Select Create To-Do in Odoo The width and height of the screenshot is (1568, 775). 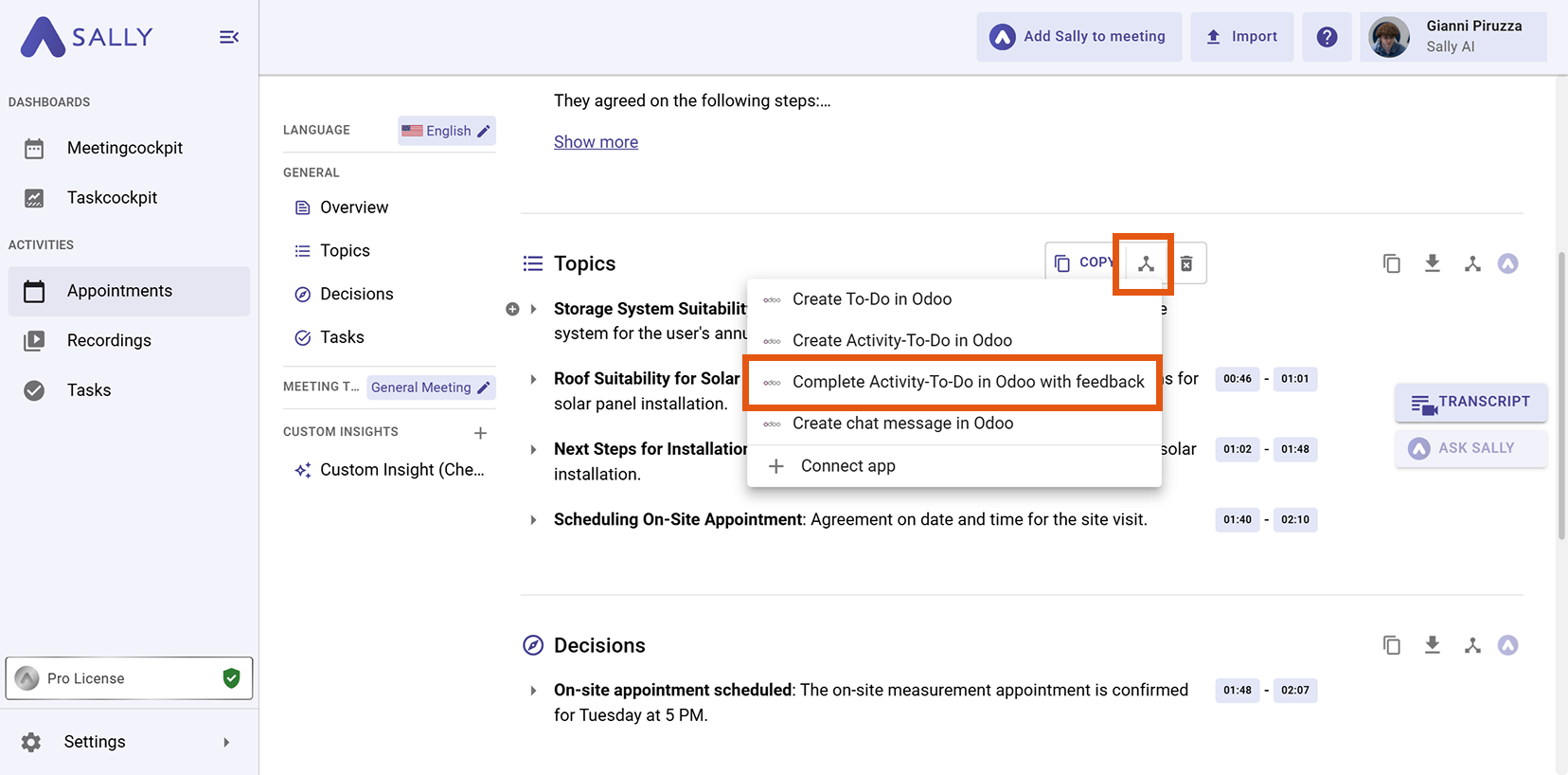click(954, 299)
